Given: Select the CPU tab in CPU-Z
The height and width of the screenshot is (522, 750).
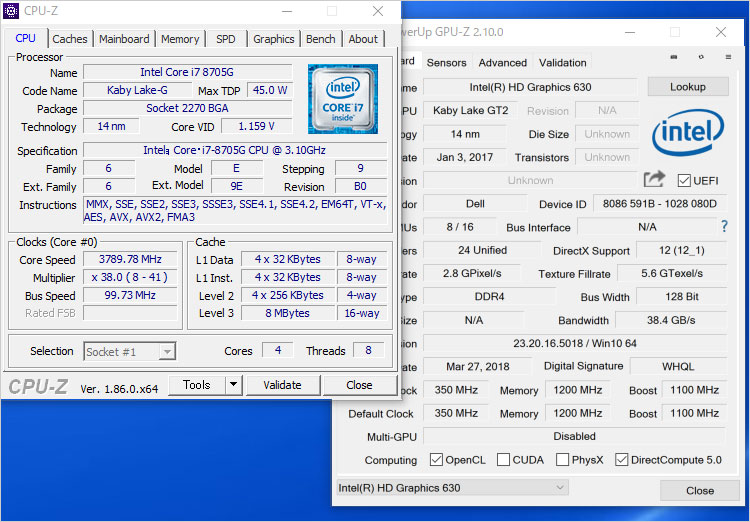Looking at the screenshot, I should tap(25, 38).
